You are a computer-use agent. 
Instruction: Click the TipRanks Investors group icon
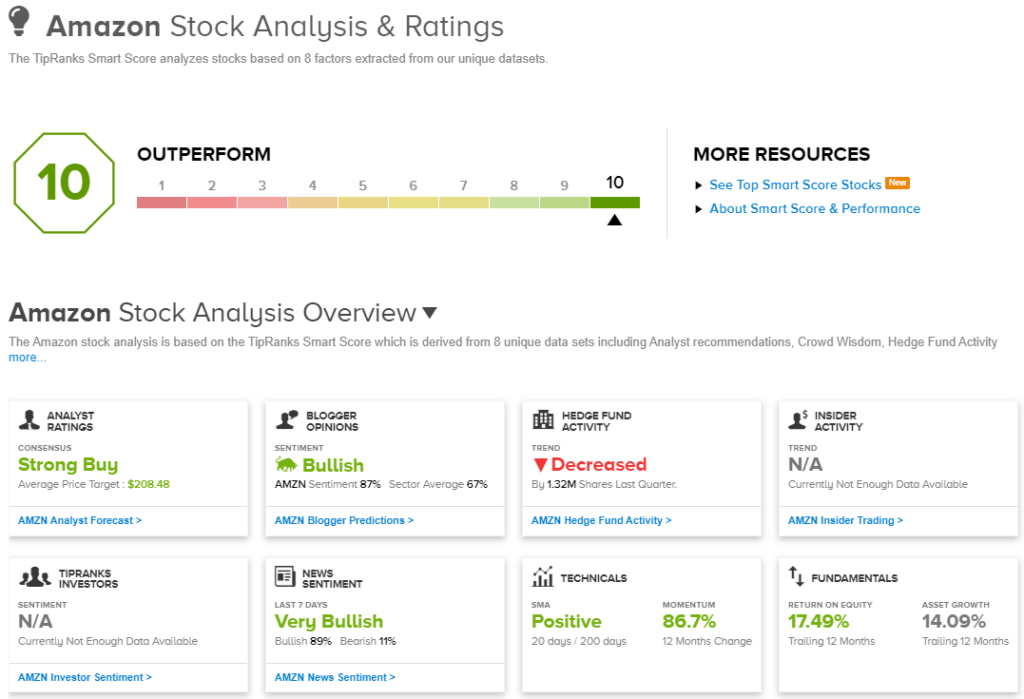click(34, 577)
